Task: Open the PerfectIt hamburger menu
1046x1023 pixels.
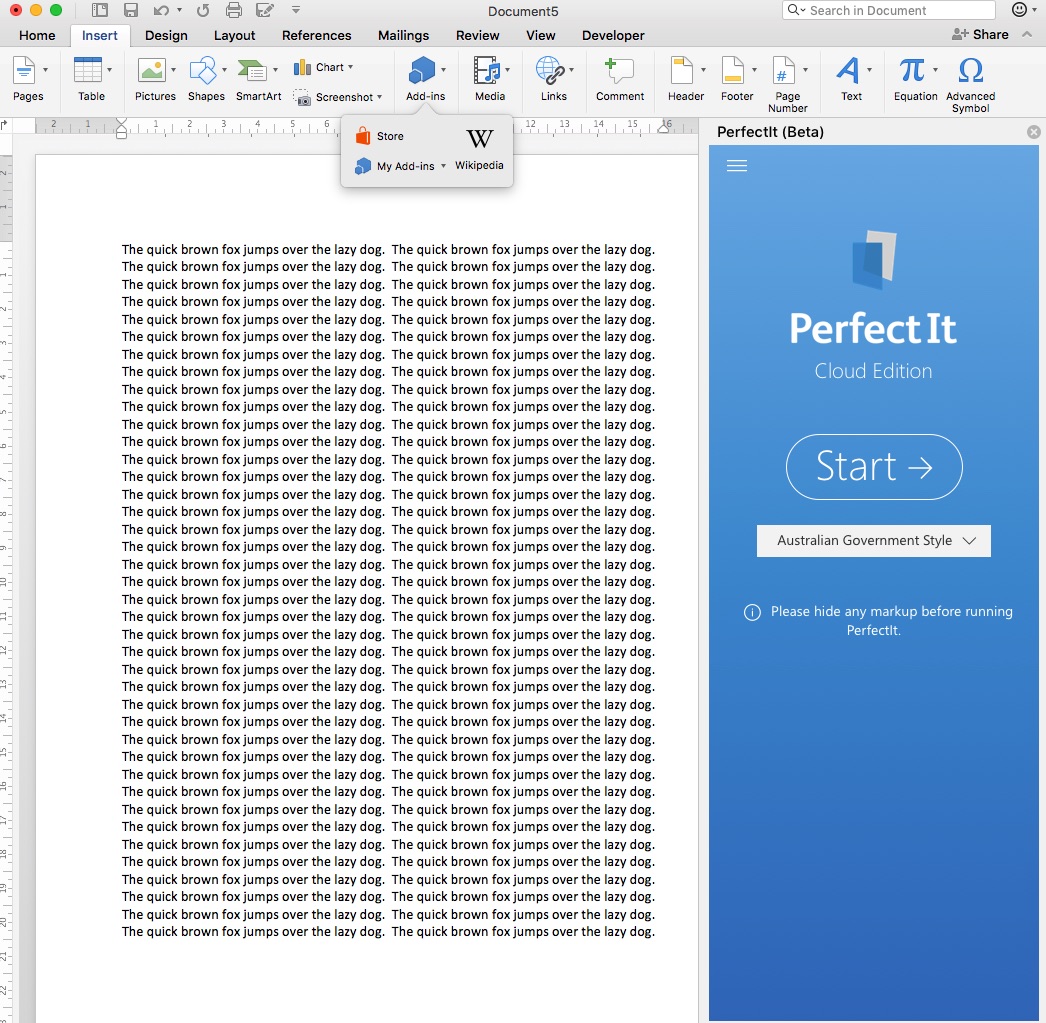Action: point(736,166)
